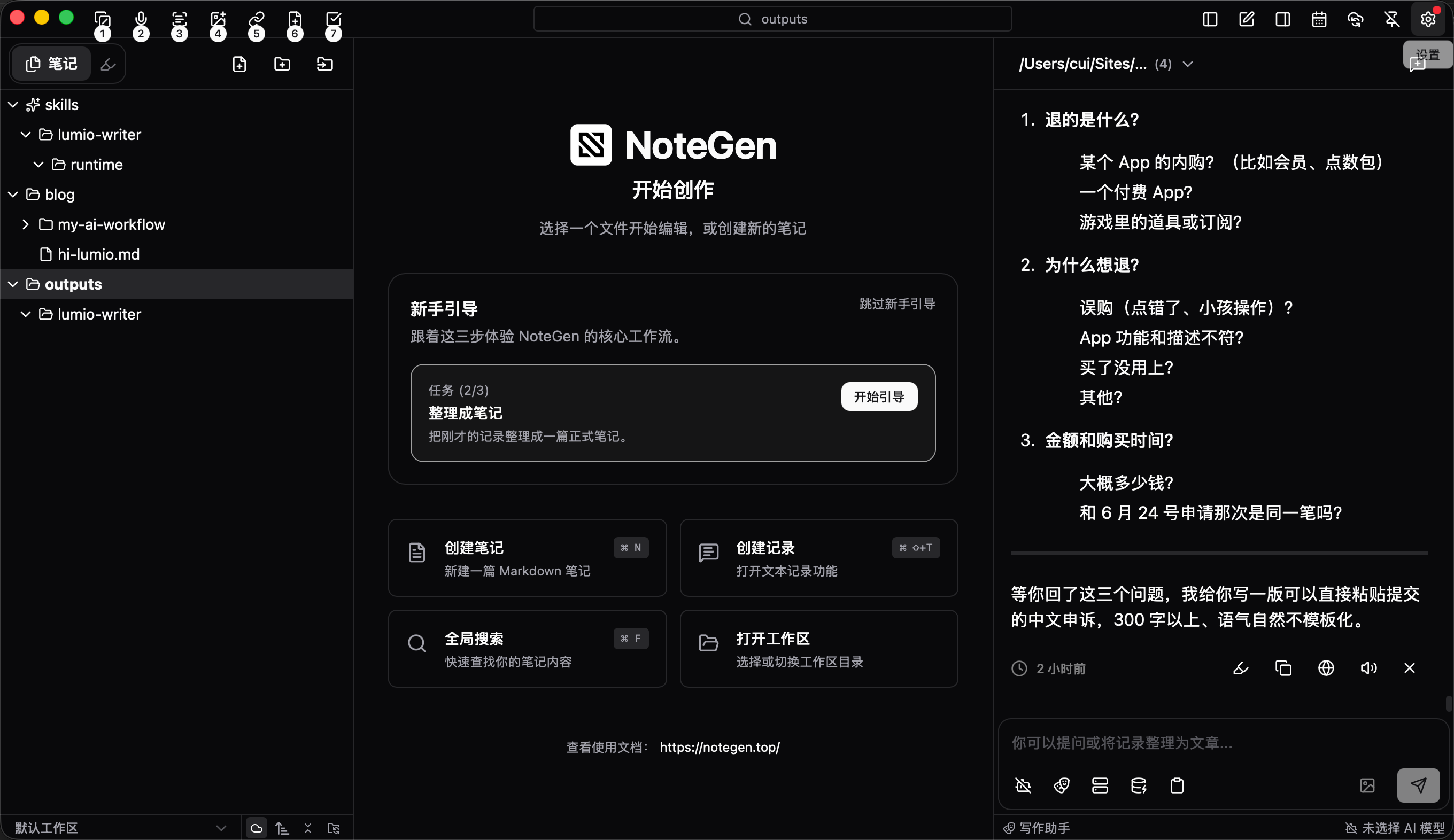The image size is (1454, 840).
Task: Click the import folder icon in sidebar header
Action: point(325,64)
